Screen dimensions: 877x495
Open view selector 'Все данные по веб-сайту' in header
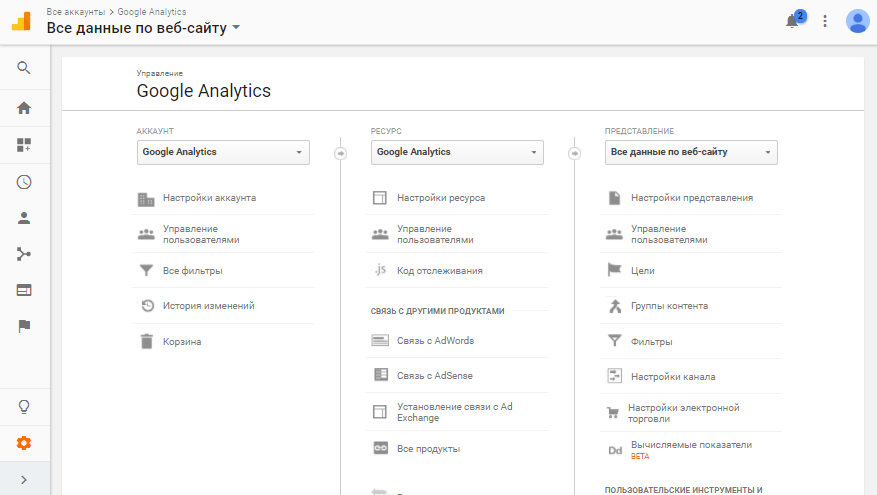[x=143, y=27]
